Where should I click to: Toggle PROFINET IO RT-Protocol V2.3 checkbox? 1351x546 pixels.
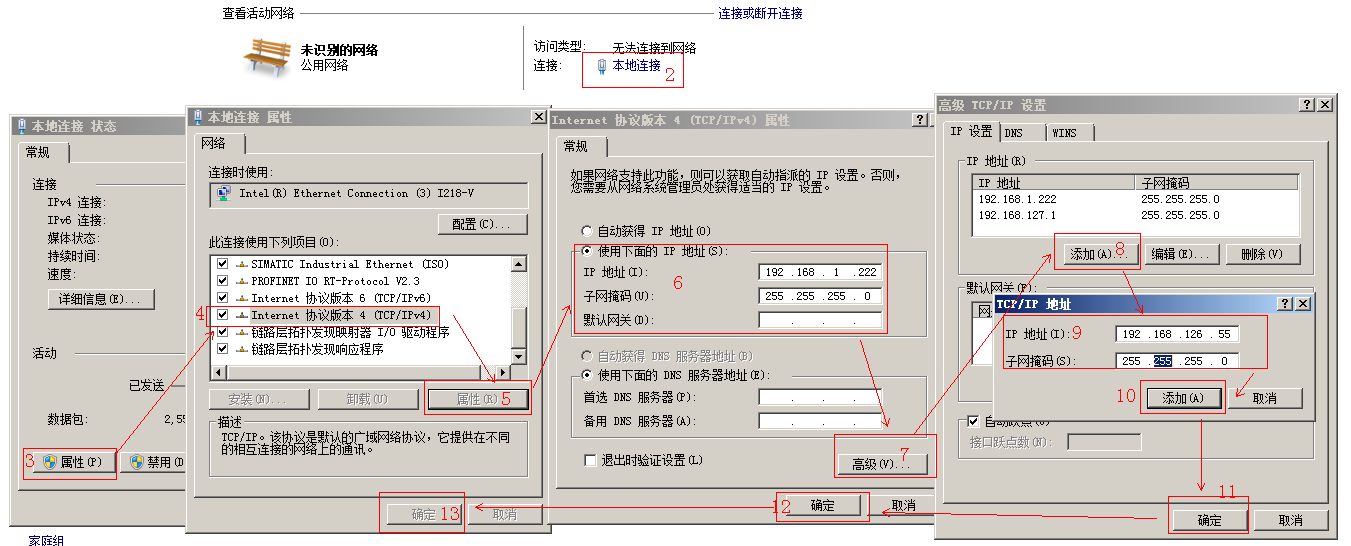click(x=222, y=281)
